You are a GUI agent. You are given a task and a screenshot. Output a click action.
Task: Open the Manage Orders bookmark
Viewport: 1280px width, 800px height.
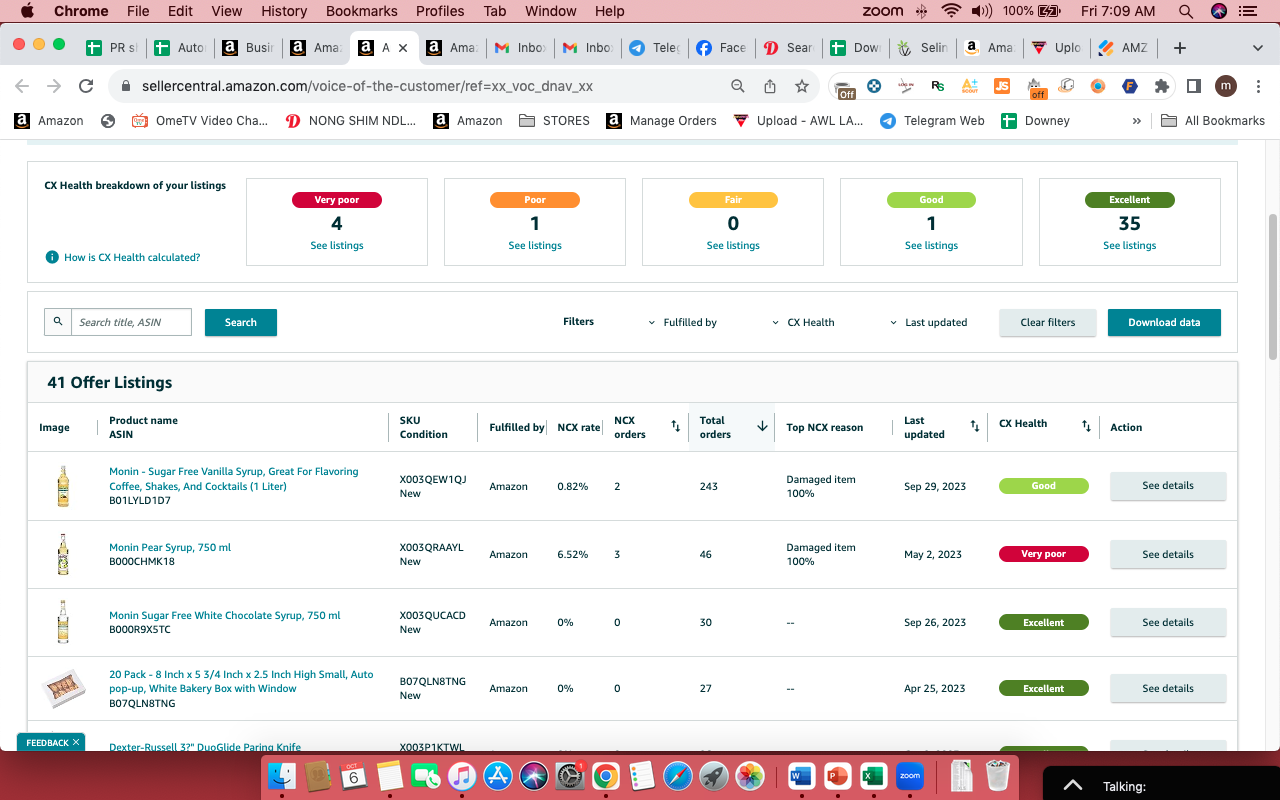pos(660,121)
